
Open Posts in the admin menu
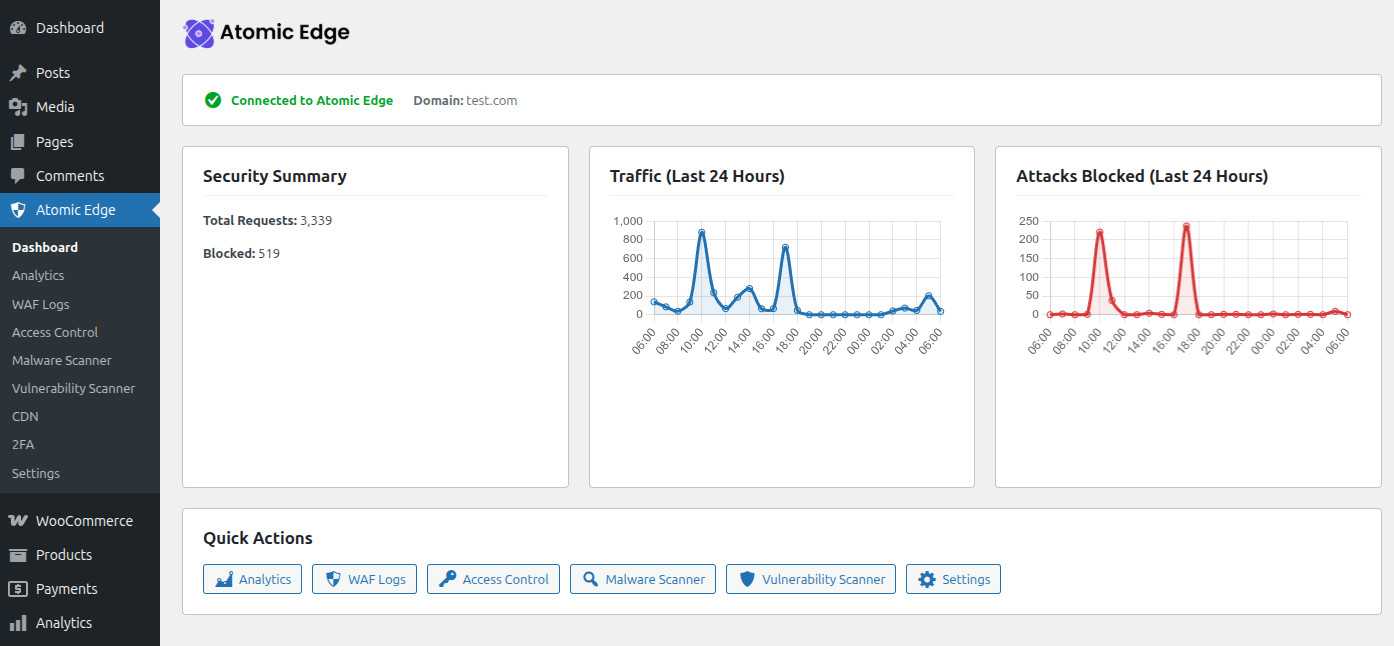(x=80, y=73)
